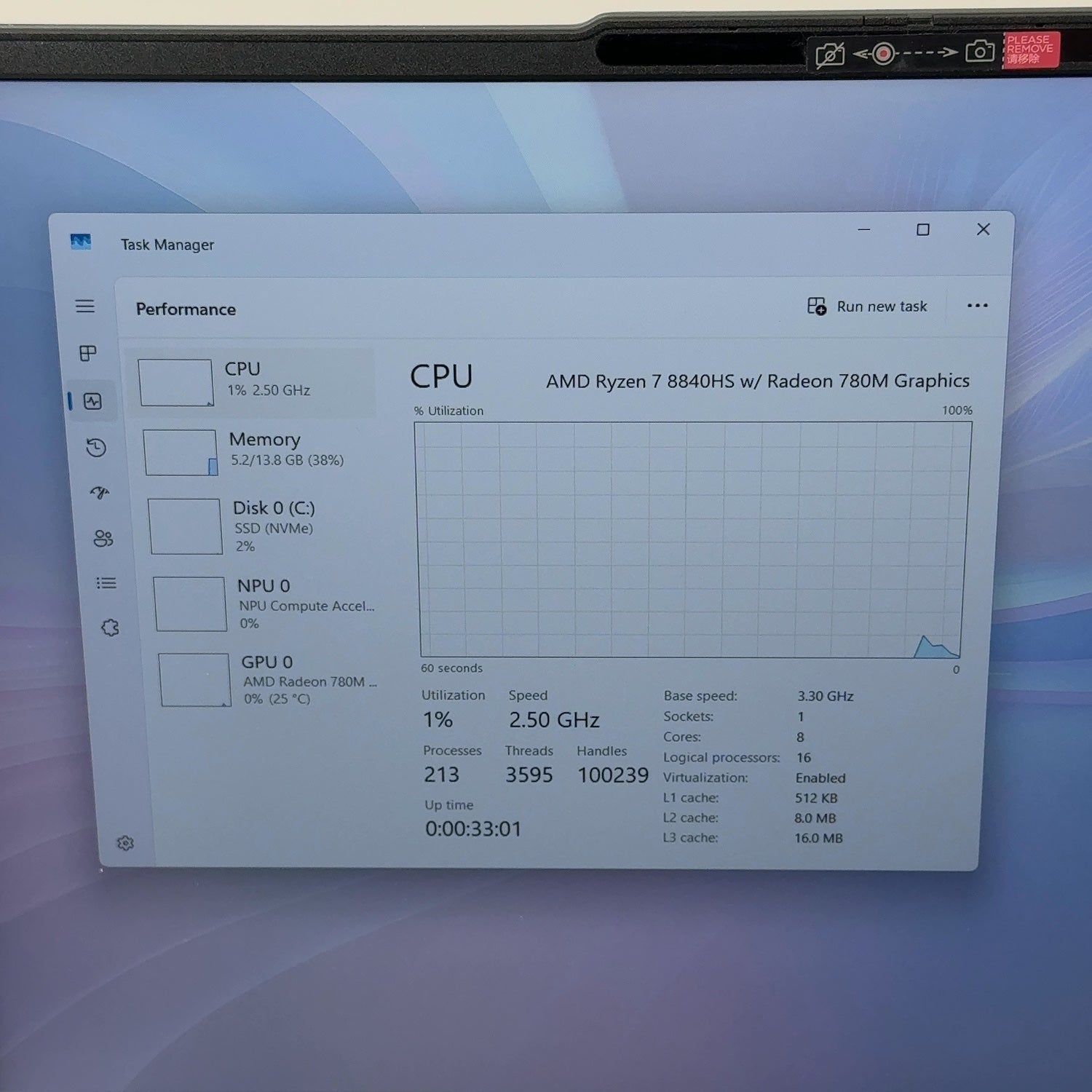Maximize the Task Manager window
This screenshot has width=1092, height=1092.
click(923, 230)
